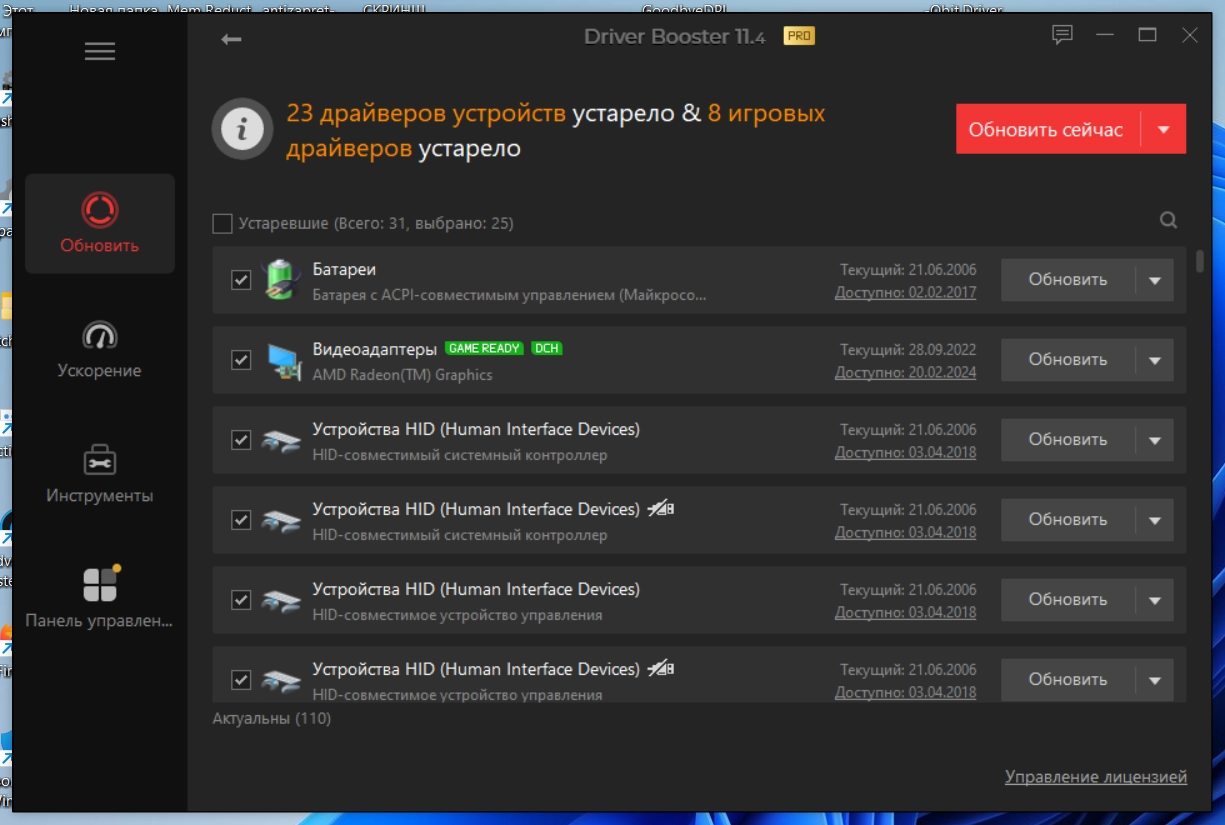Select Батарея с ACPI-совместимым управлением text
This screenshot has width=1225, height=825.
510,295
